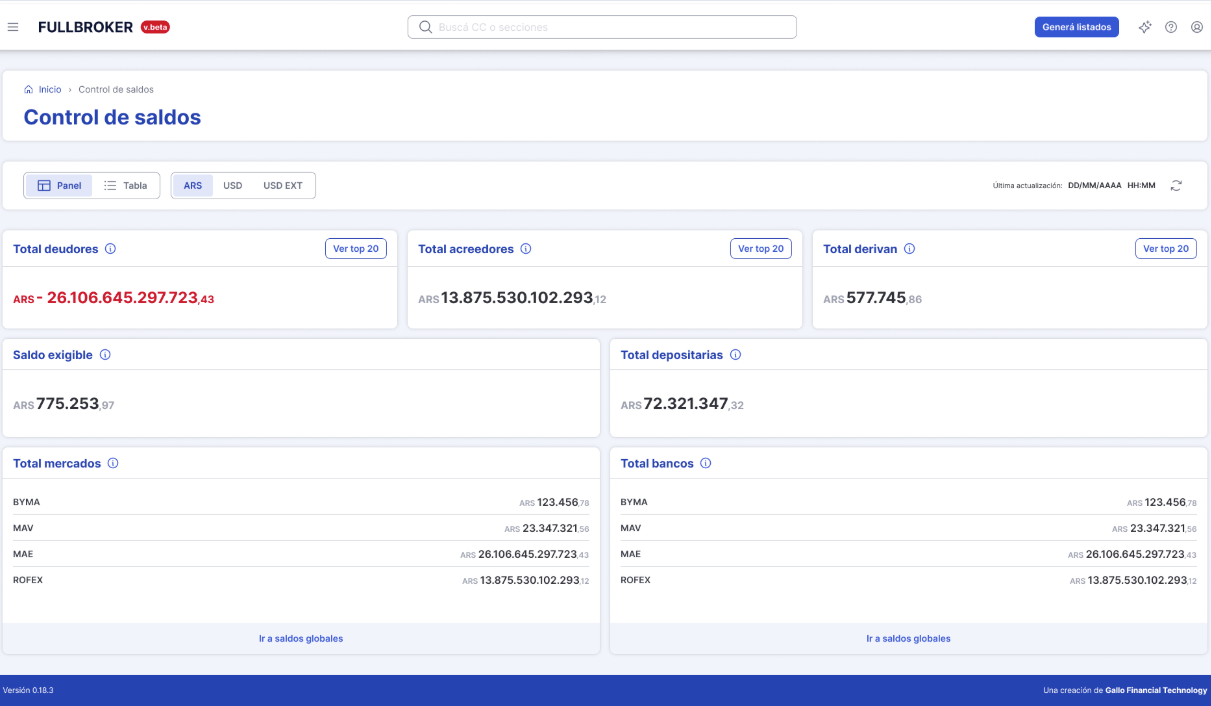View top 20 acreedores
Image resolution: width=1211 pixels, height=706 pixels.
(761, 249)
